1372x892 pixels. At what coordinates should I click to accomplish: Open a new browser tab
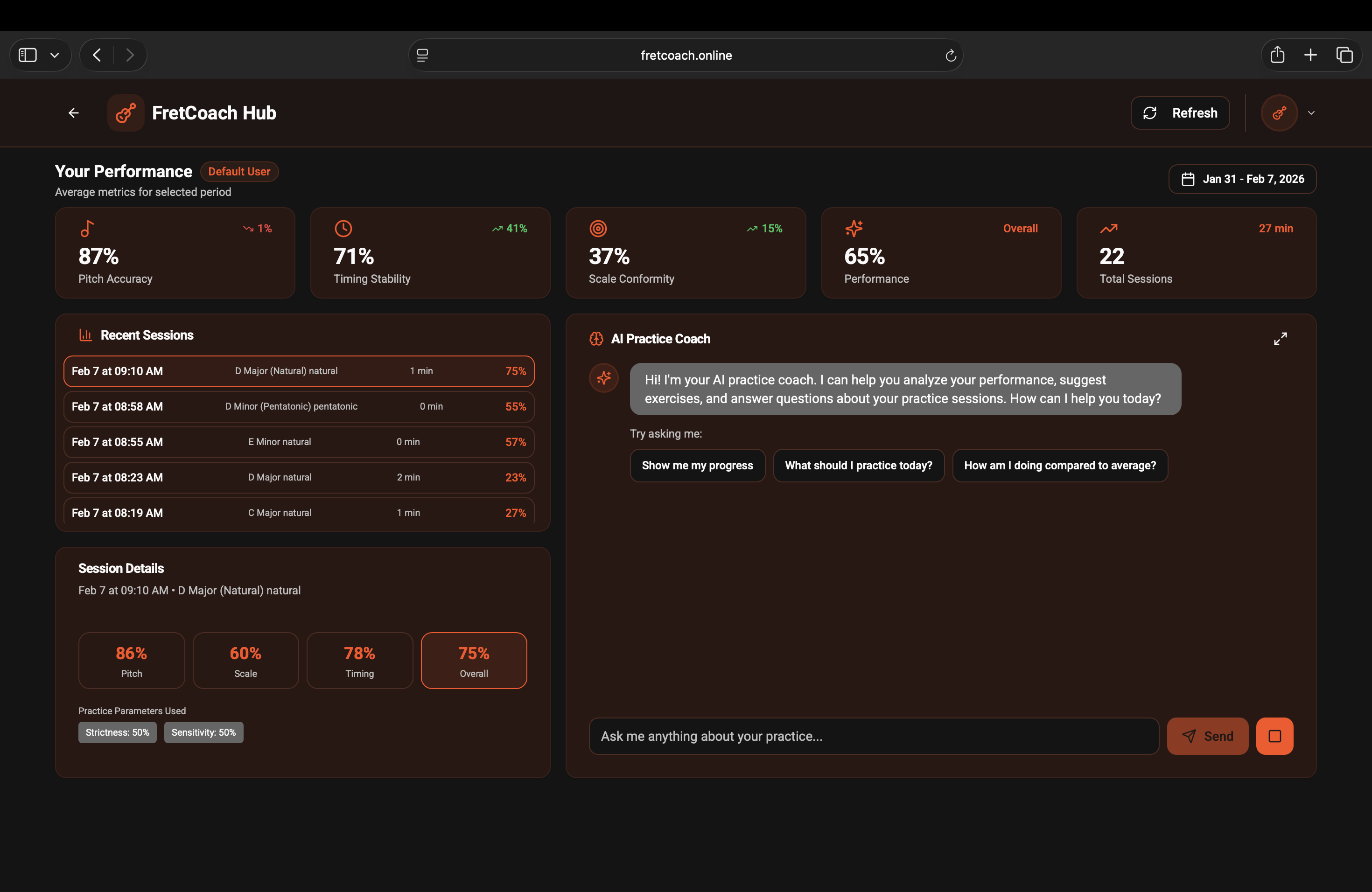1310,55
